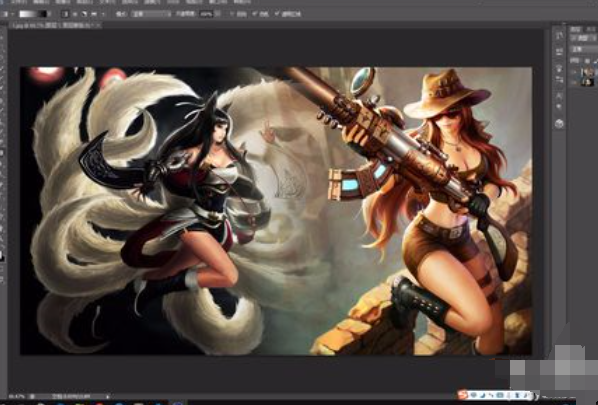Open the gradient blend Mode dropdown

click(151, 14)
